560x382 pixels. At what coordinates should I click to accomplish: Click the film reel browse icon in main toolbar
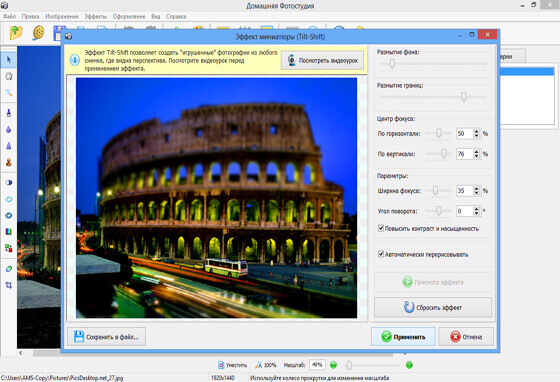pyautogui.click(x=38, y=33)
